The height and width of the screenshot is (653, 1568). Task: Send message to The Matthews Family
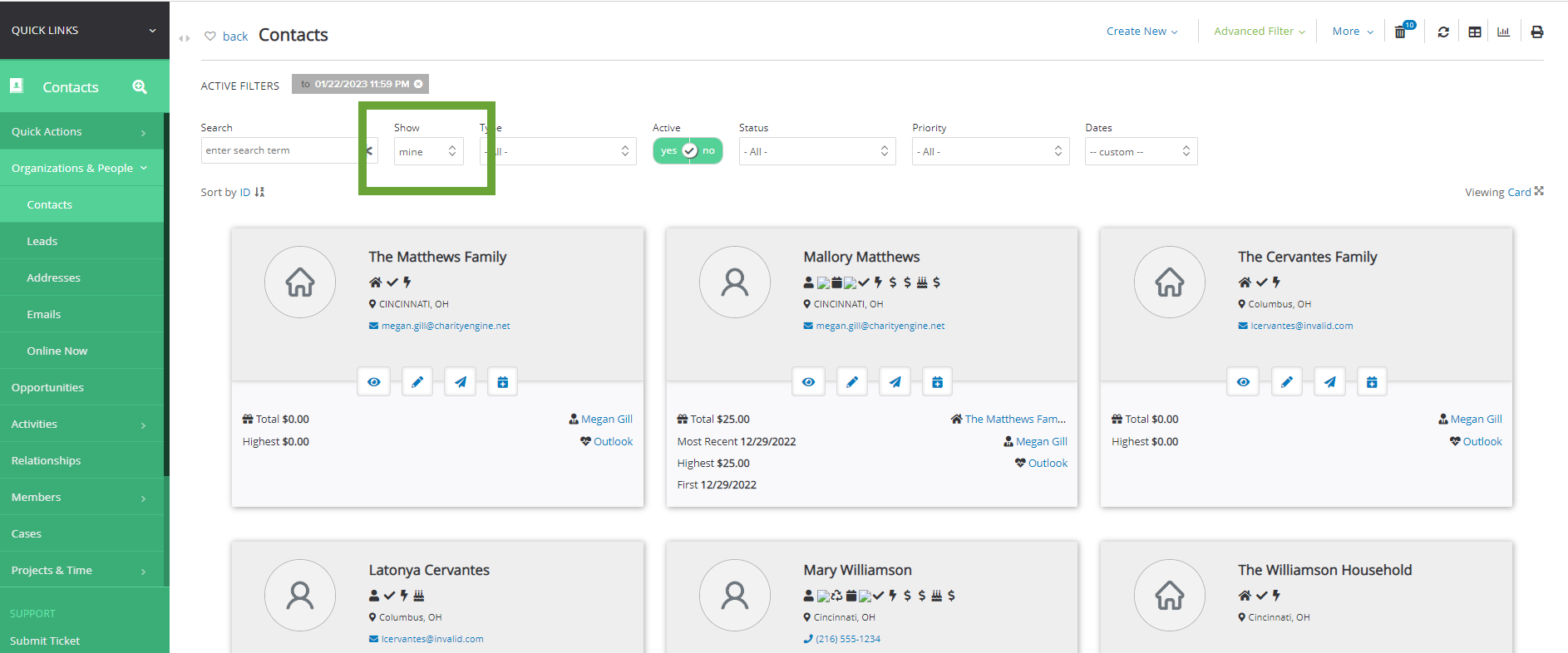pyautogui.click(x=461, y=382)
